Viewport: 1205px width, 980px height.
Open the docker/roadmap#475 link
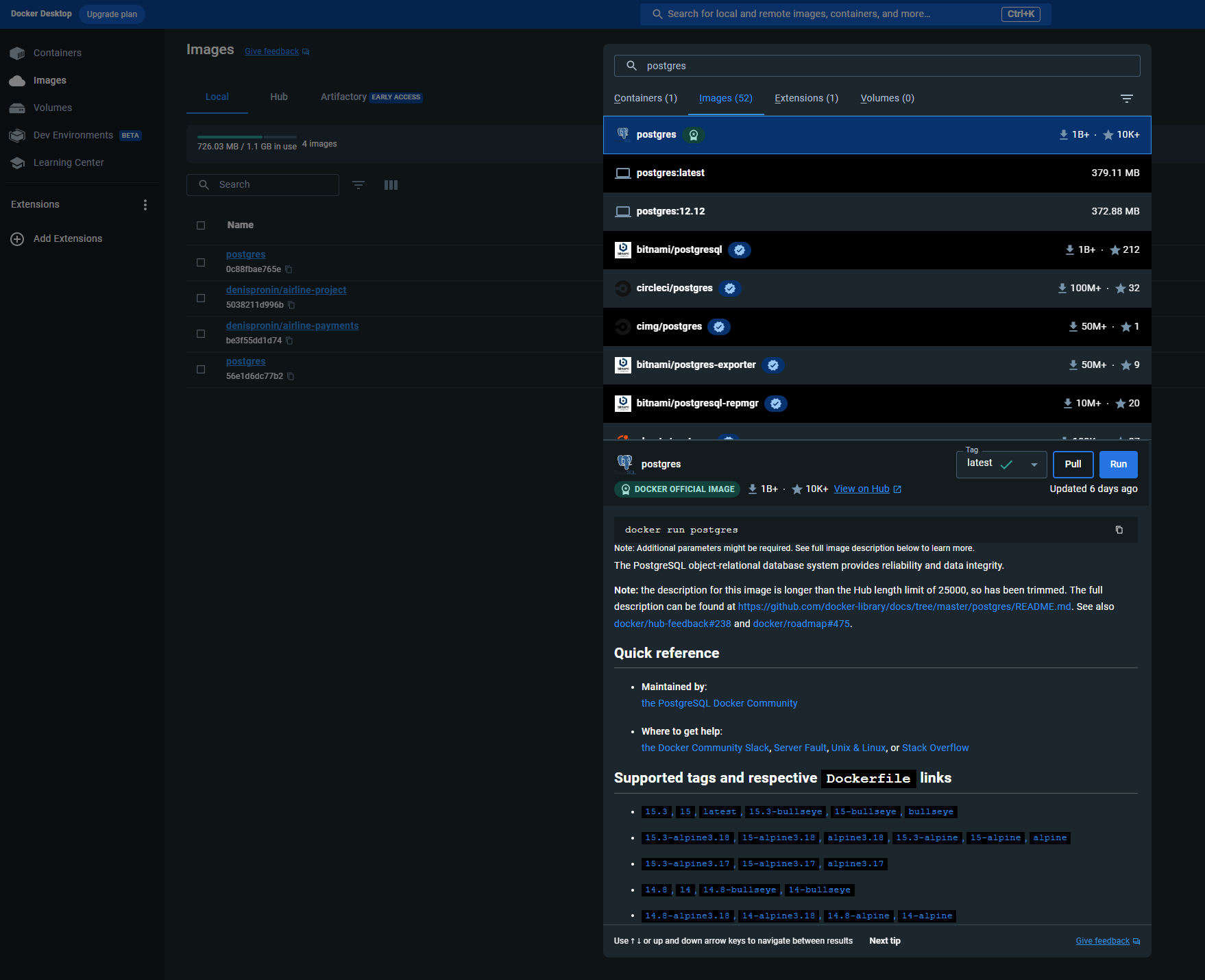coord(801,624)
